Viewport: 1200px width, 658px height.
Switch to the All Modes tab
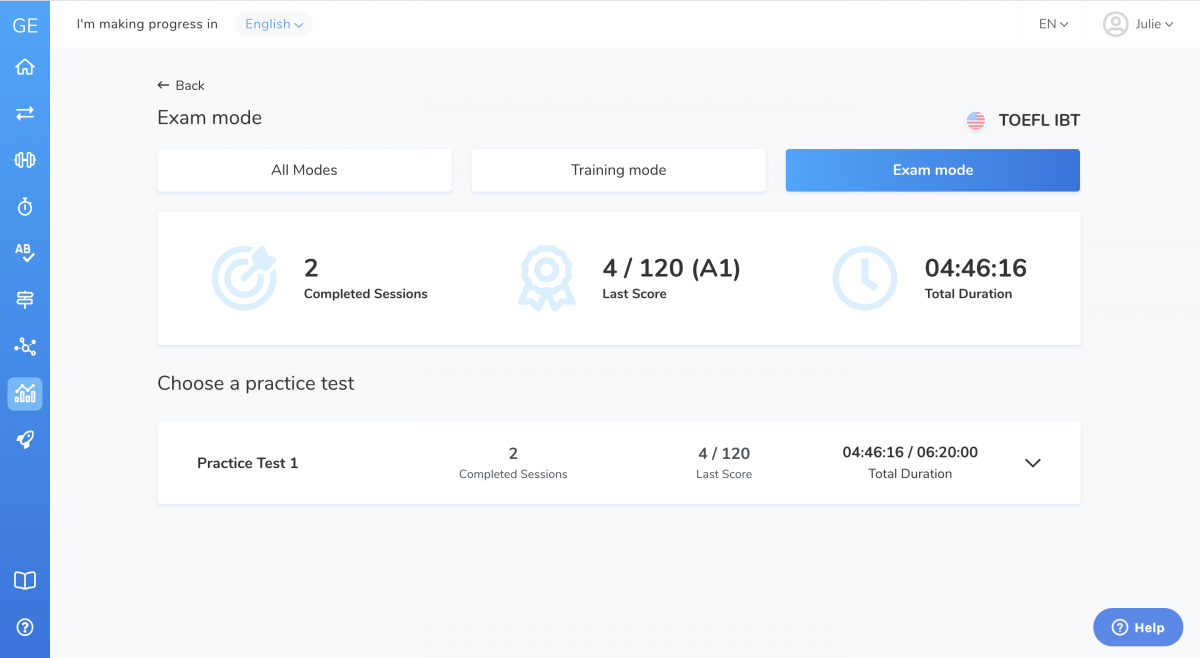pos(304,170)
